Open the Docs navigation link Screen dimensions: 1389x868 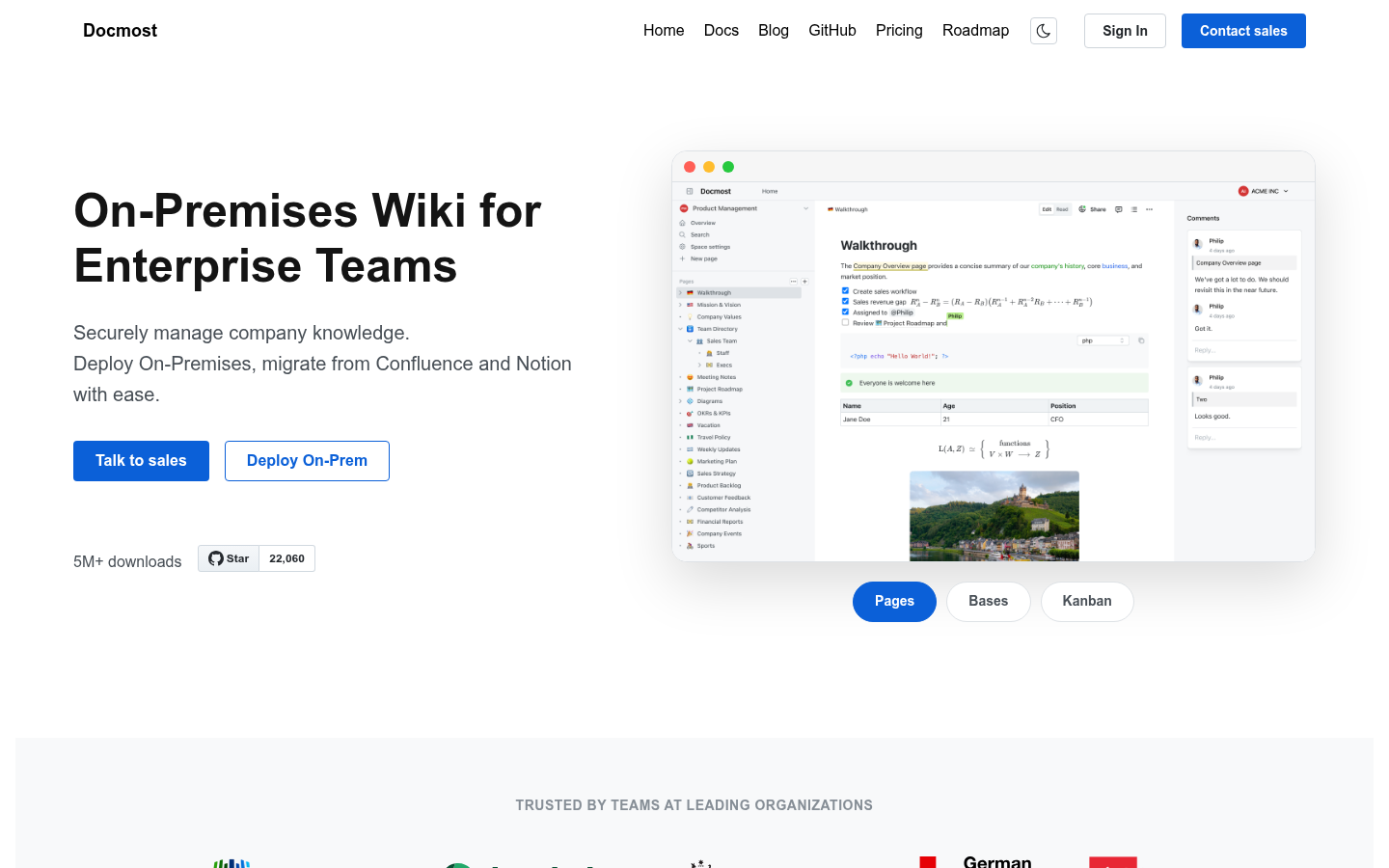pyautogui.click(x=722, y=31)
